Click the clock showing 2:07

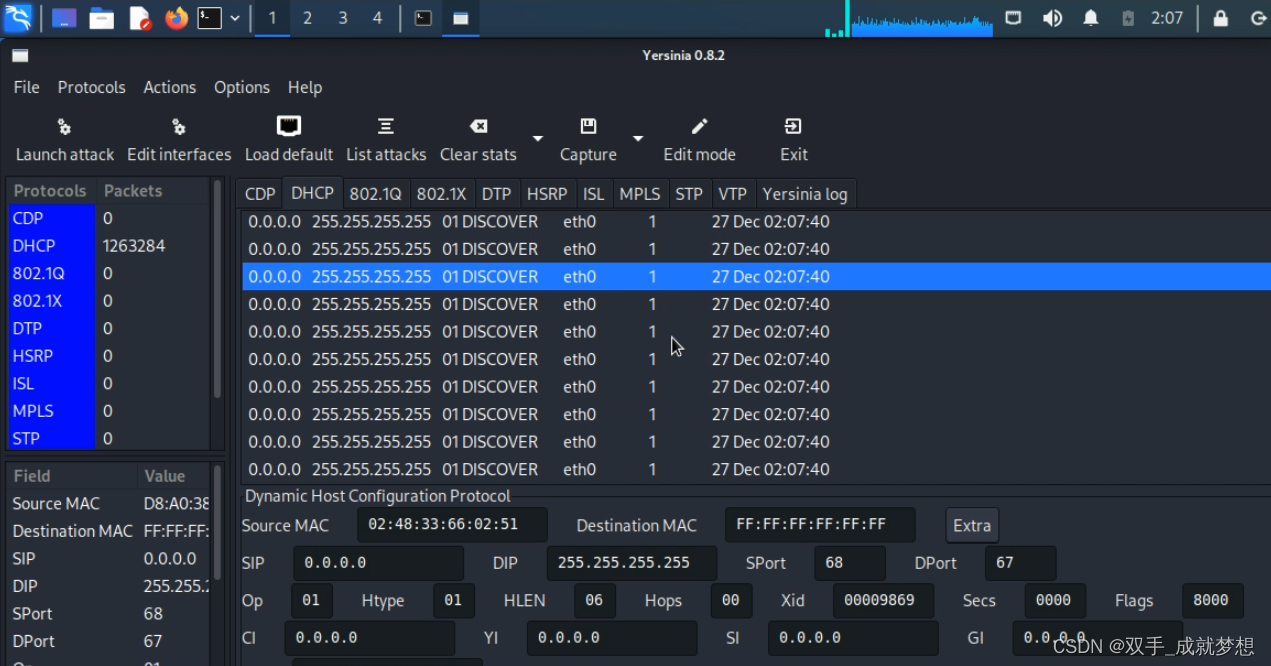click(1166, 18)
